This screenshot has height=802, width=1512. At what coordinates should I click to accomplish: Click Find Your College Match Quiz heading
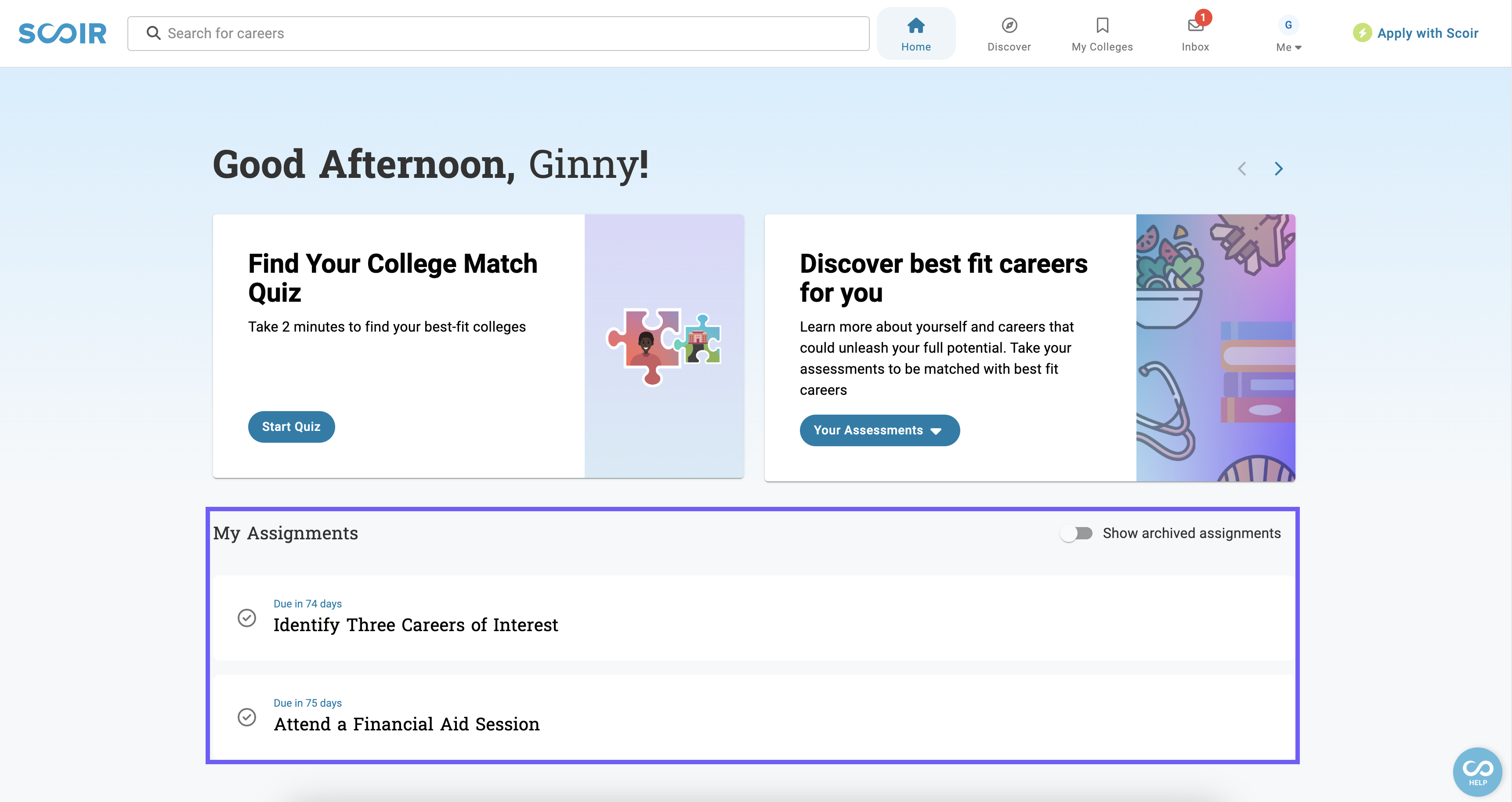point(393,278)
